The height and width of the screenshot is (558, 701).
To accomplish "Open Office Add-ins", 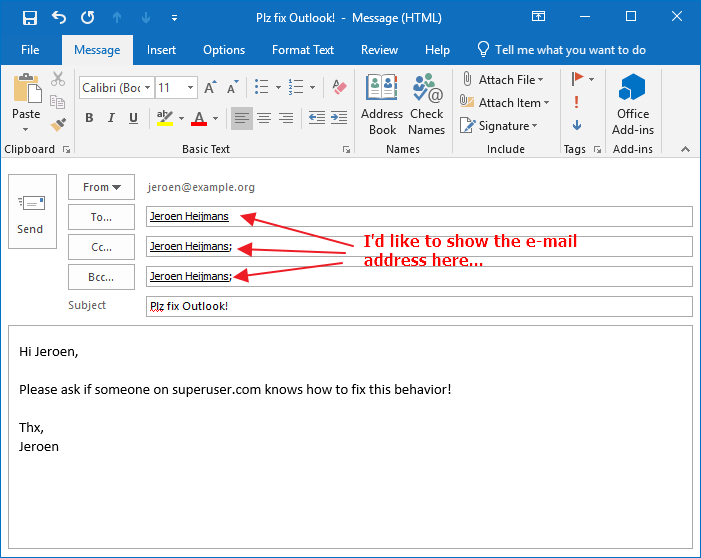I will [633, 105].
